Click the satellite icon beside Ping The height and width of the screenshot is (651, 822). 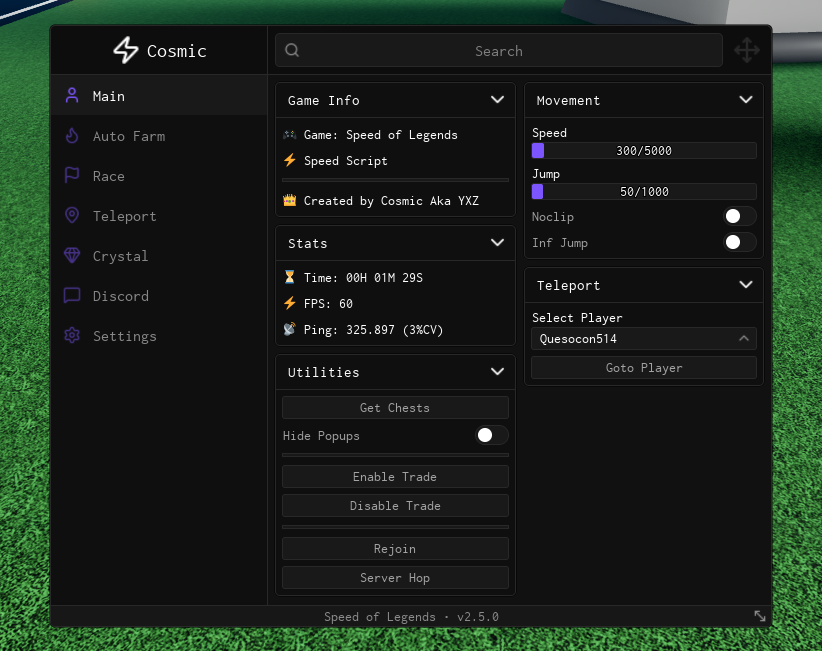(289, 329)
